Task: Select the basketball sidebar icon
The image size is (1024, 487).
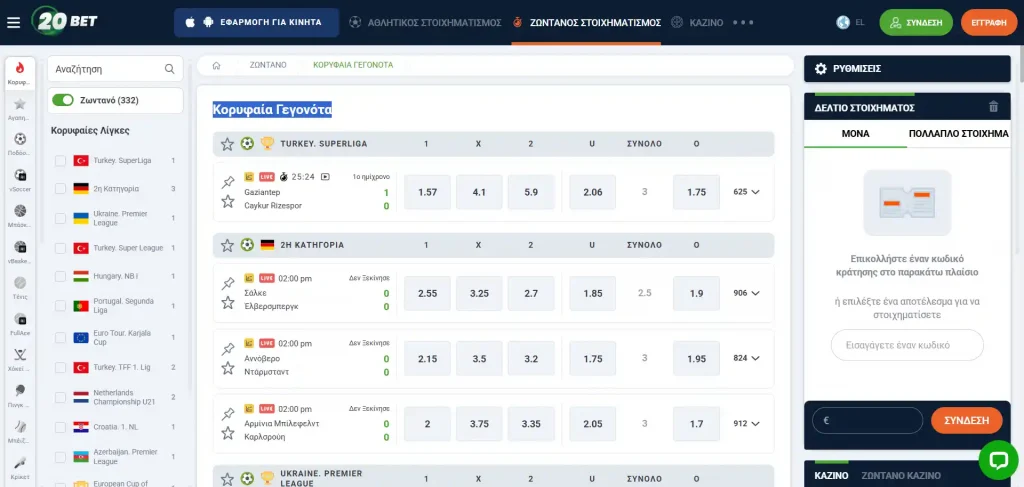Action: (20, 211)
